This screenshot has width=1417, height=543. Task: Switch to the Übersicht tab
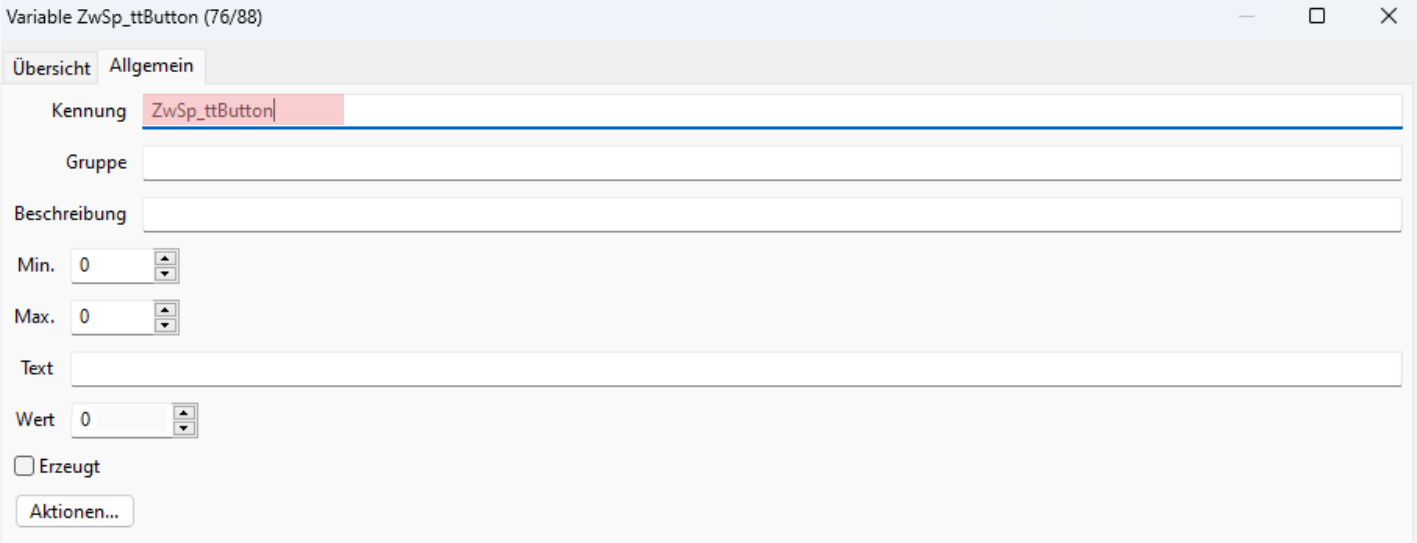pyautogui.click(x=51, y=68)
